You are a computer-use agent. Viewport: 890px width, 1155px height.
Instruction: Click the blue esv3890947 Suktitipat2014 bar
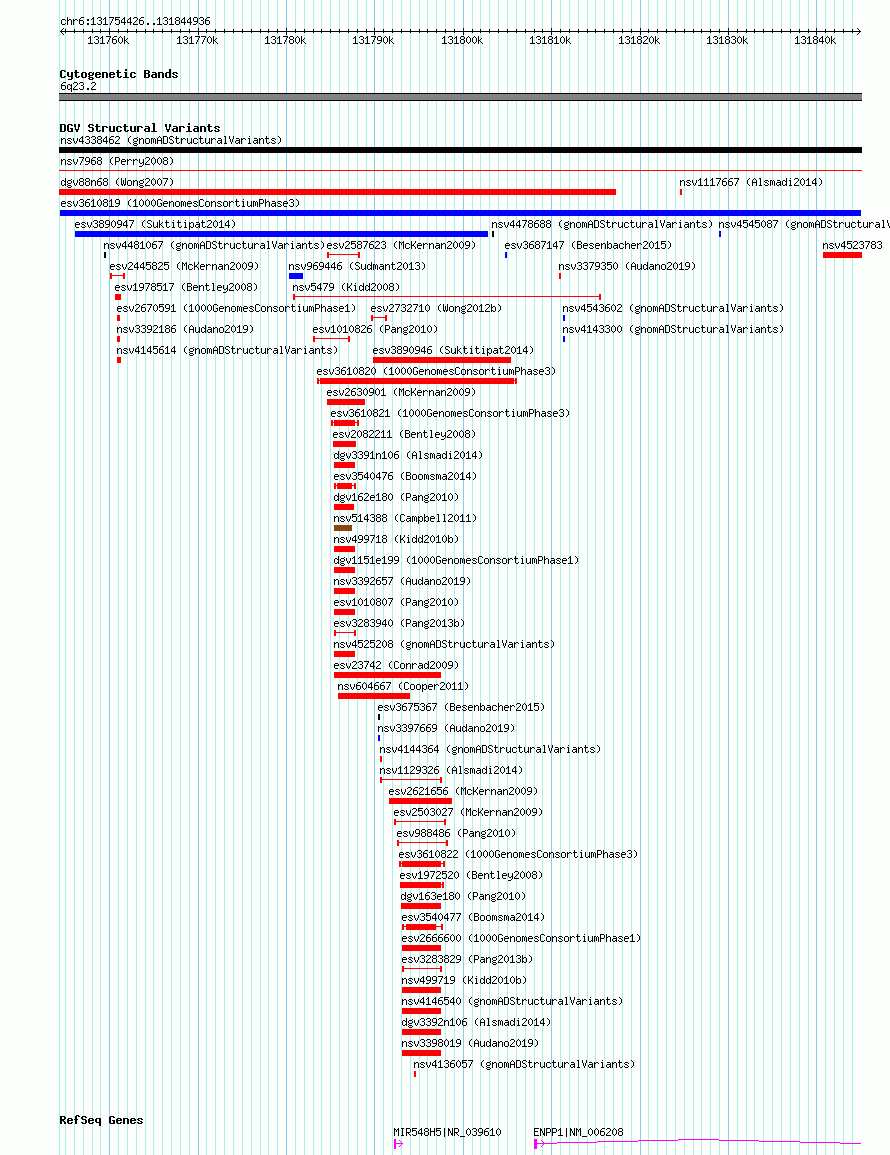click(281, 234)
